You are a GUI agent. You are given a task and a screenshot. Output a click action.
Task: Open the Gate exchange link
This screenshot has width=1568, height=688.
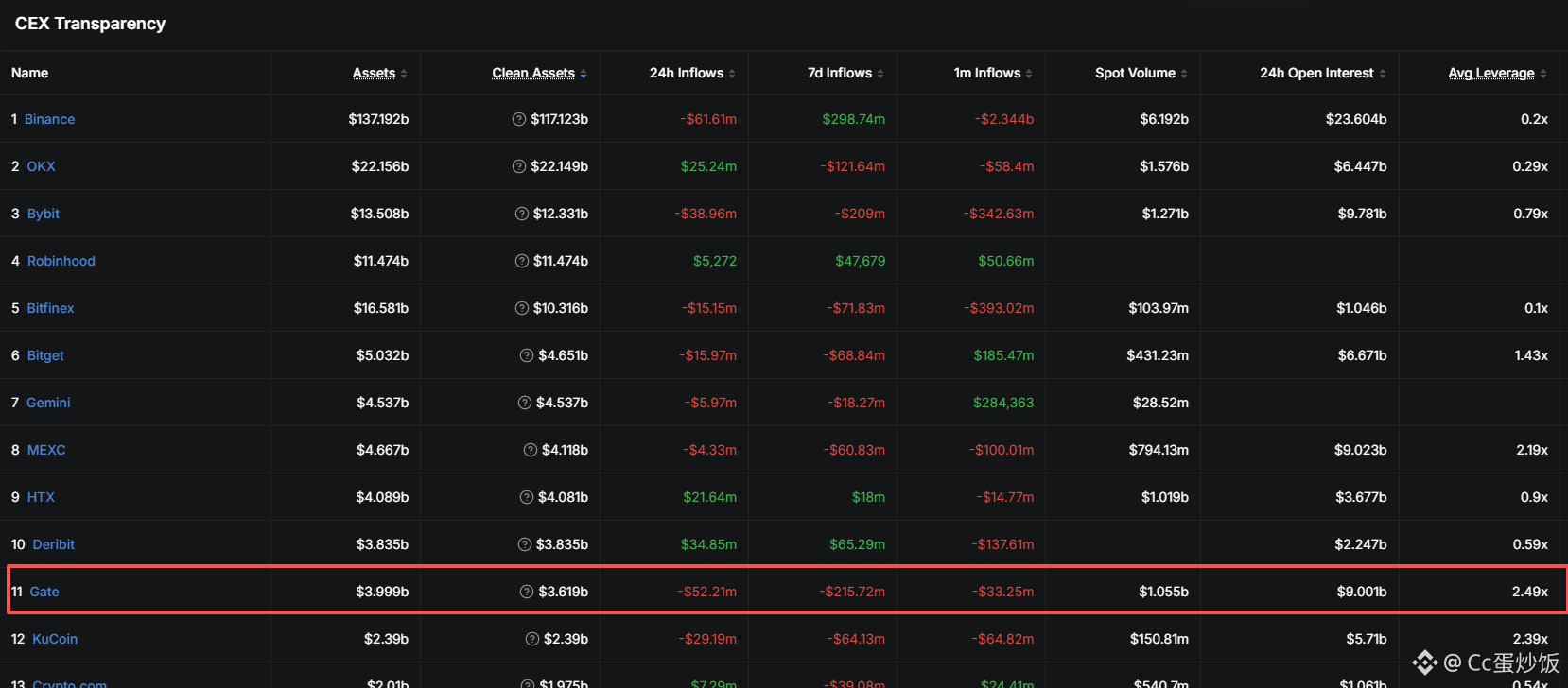click(44, 592)
